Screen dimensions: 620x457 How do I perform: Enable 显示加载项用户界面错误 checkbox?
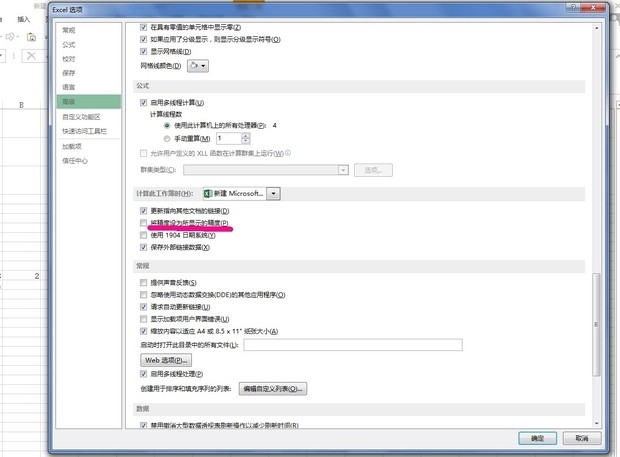click(144, 319)
